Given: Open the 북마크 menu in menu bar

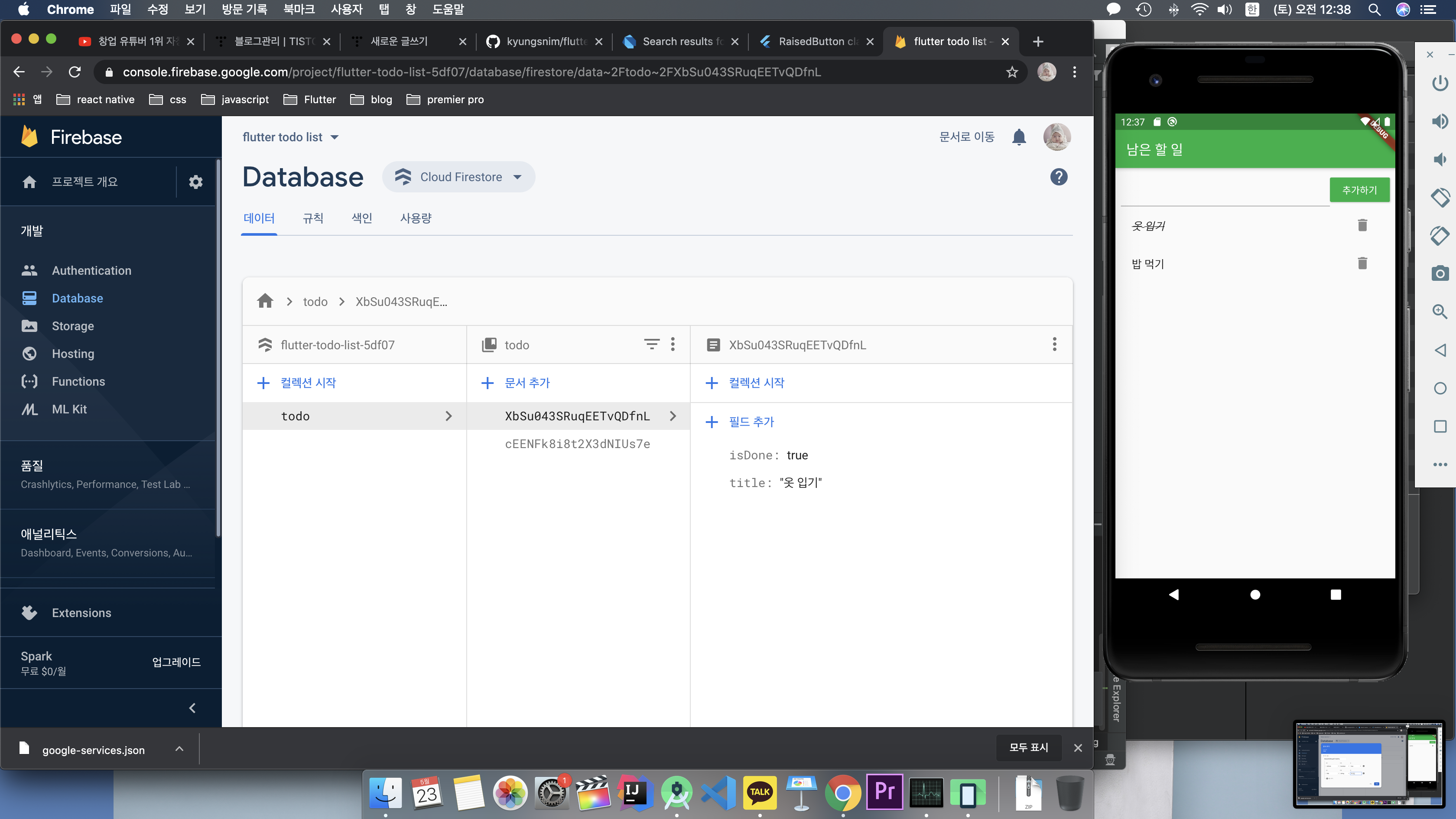Looking at the screenshot, I should [x=299, y=9].
